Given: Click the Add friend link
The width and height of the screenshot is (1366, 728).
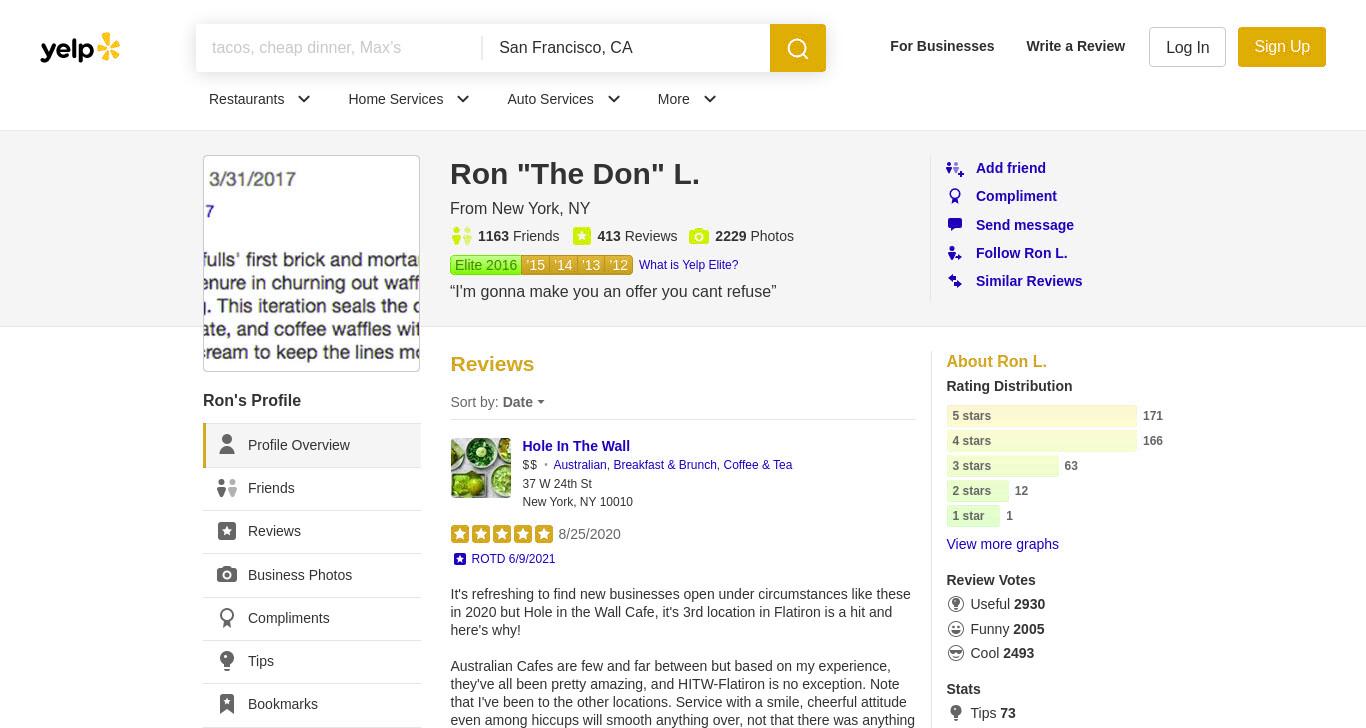Looking at the screenshot, I should point(1011,168).
